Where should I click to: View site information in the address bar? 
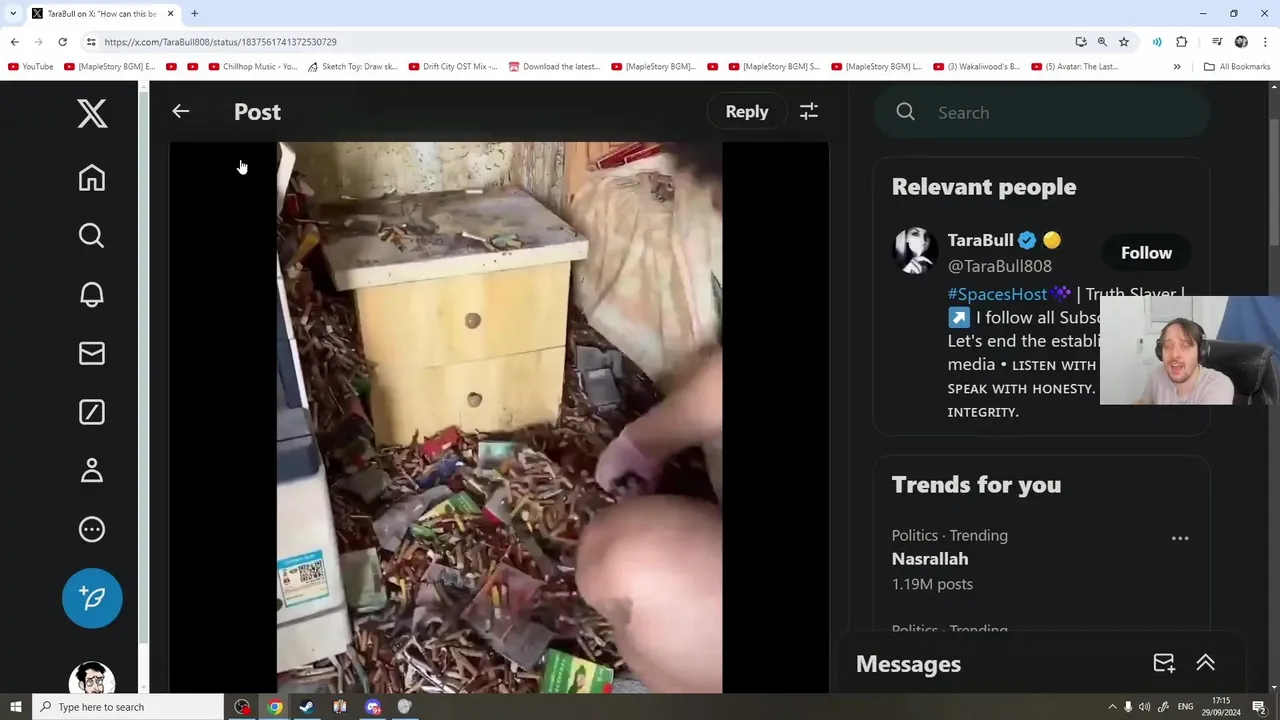pyautogui.click(x=91, y=42)
